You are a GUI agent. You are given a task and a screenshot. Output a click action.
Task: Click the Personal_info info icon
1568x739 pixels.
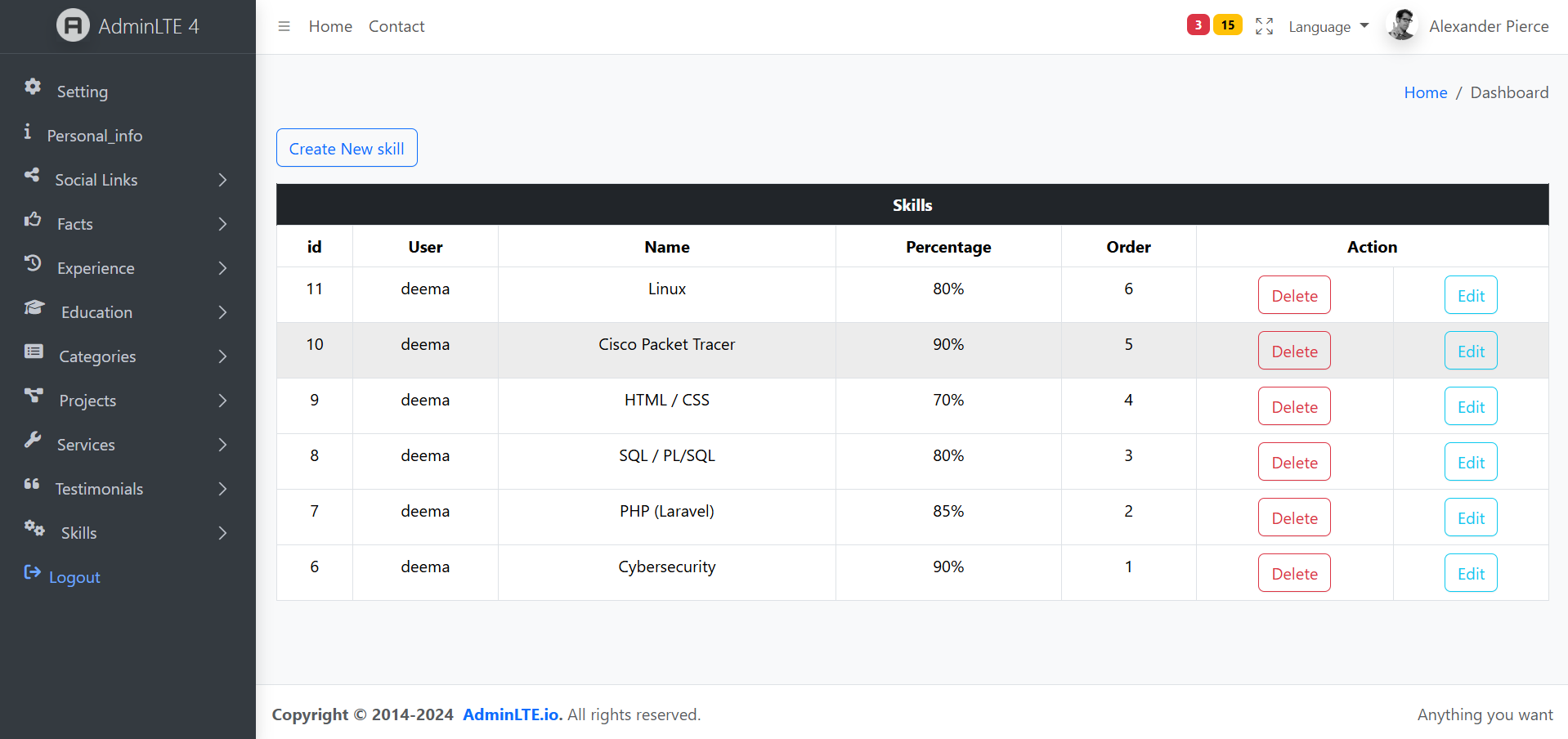click(x=28, y=131)
